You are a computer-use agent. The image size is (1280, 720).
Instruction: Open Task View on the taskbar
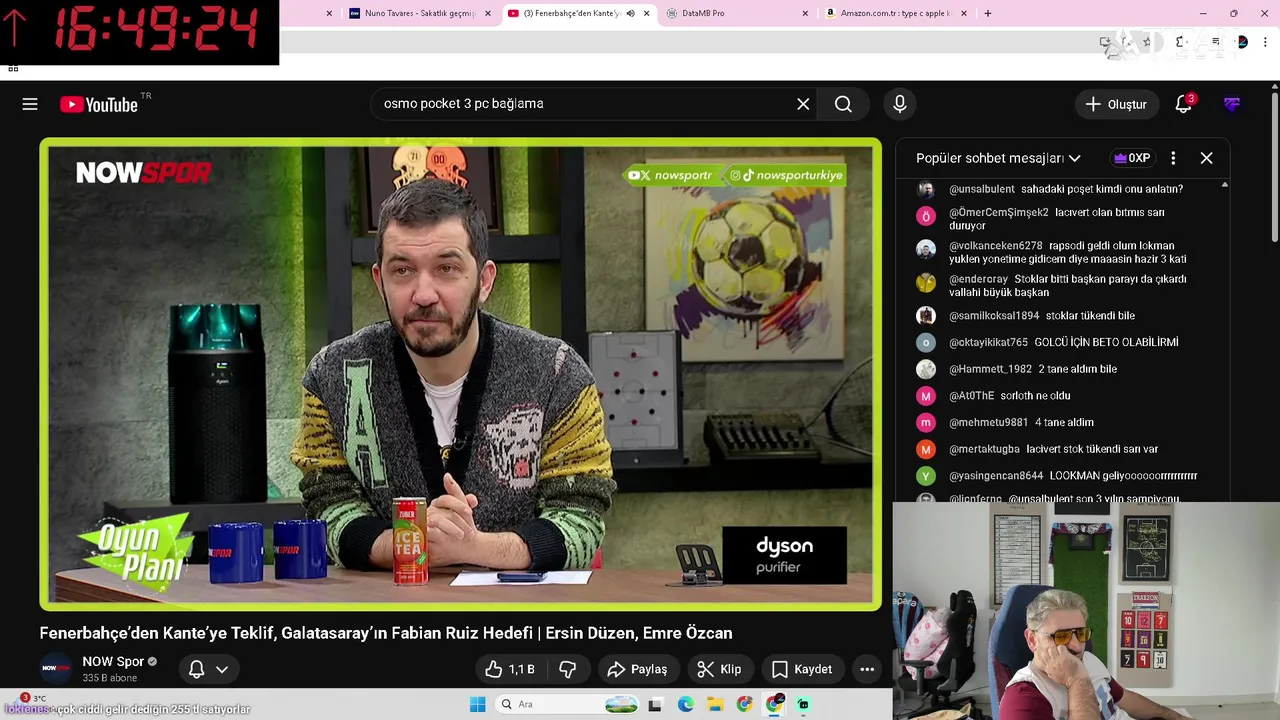655,704
